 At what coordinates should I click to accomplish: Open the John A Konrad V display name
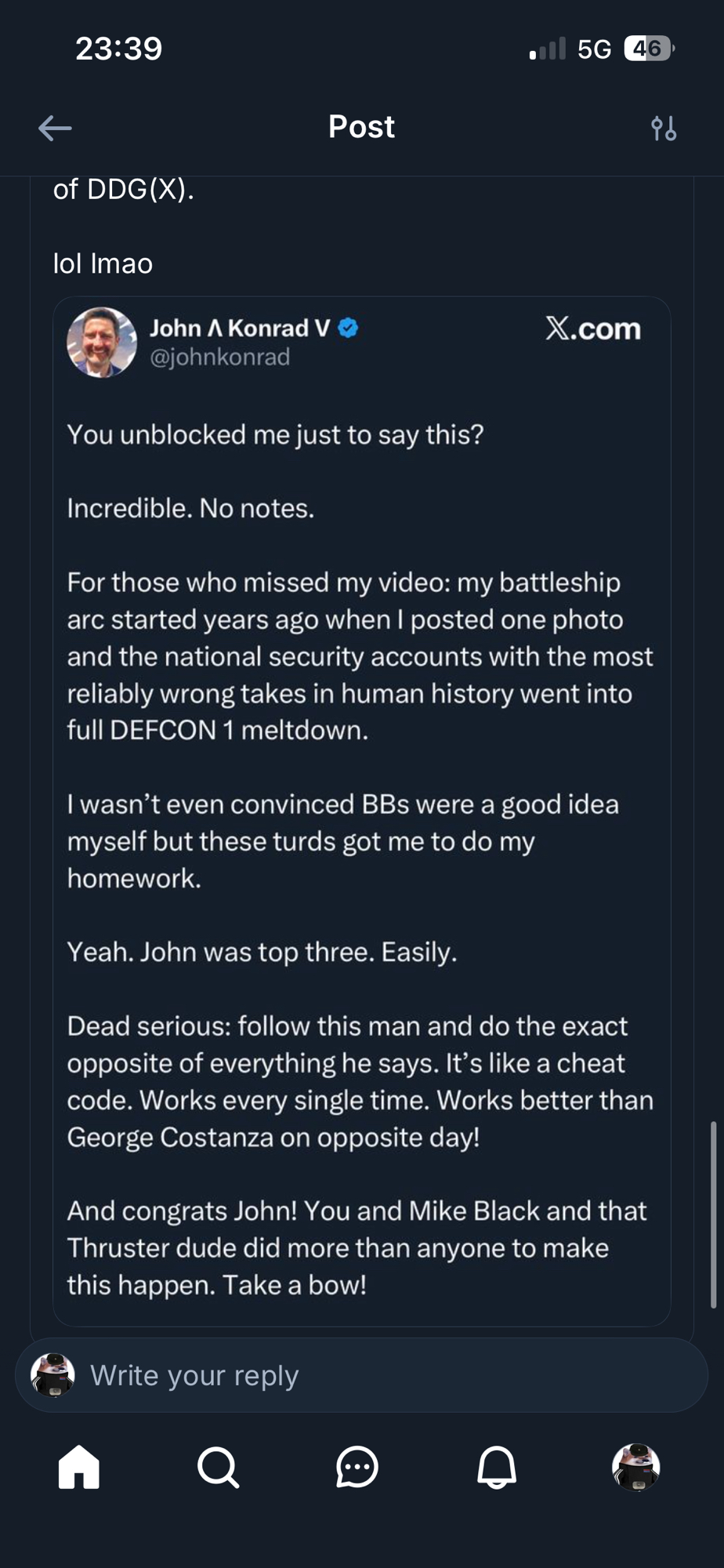(x=239, y=328)
